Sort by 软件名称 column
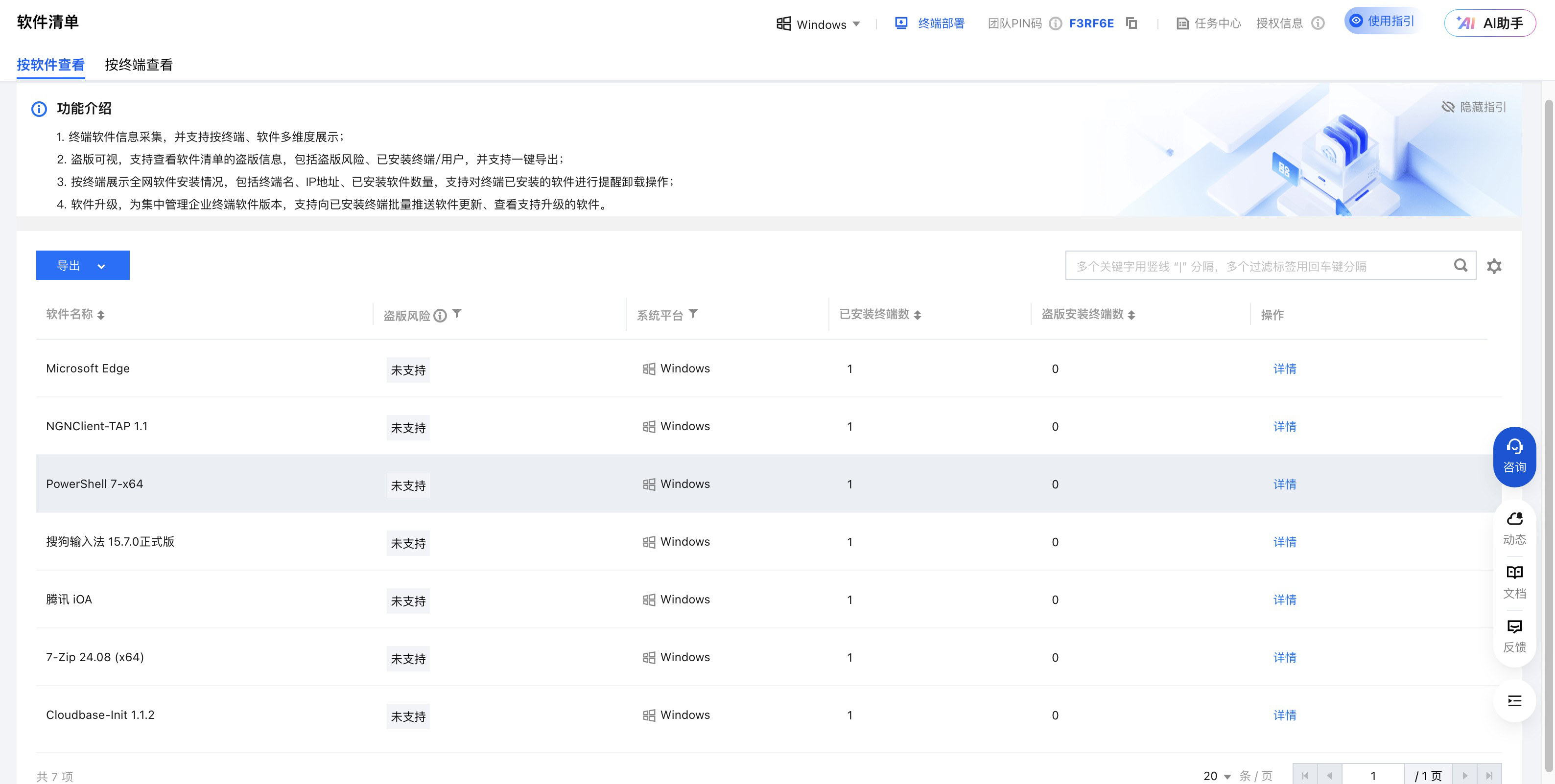This screenshot has height=784, width=1555. (100, 315)
